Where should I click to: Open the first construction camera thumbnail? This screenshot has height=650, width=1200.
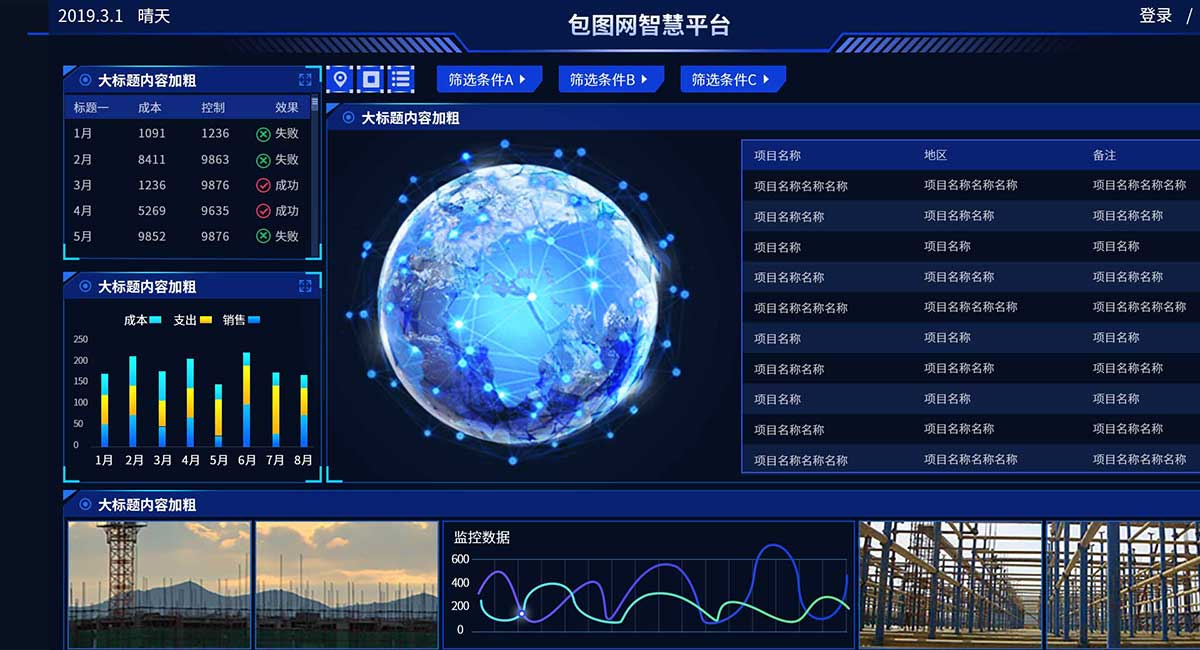coord(158,585)
